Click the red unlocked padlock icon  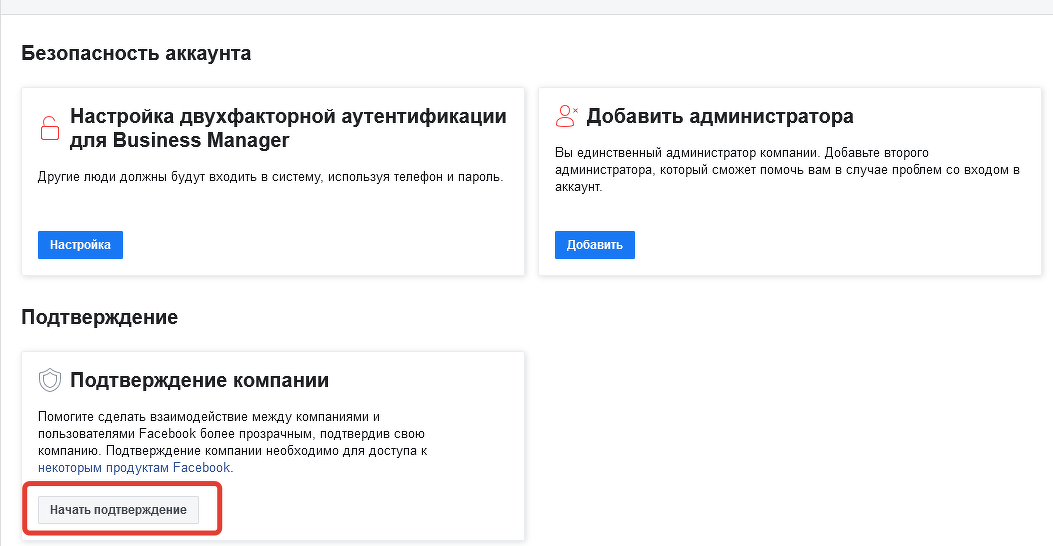tap(49, 128)
